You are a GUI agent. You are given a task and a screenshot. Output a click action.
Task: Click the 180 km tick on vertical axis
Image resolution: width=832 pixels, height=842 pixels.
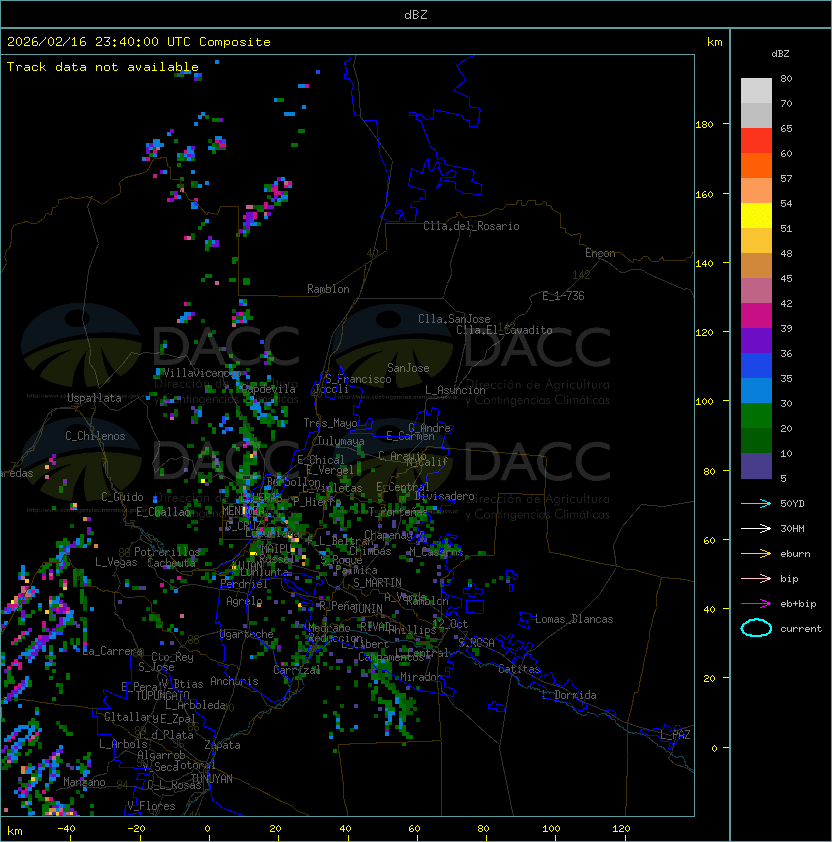click(x=704, y=125)
